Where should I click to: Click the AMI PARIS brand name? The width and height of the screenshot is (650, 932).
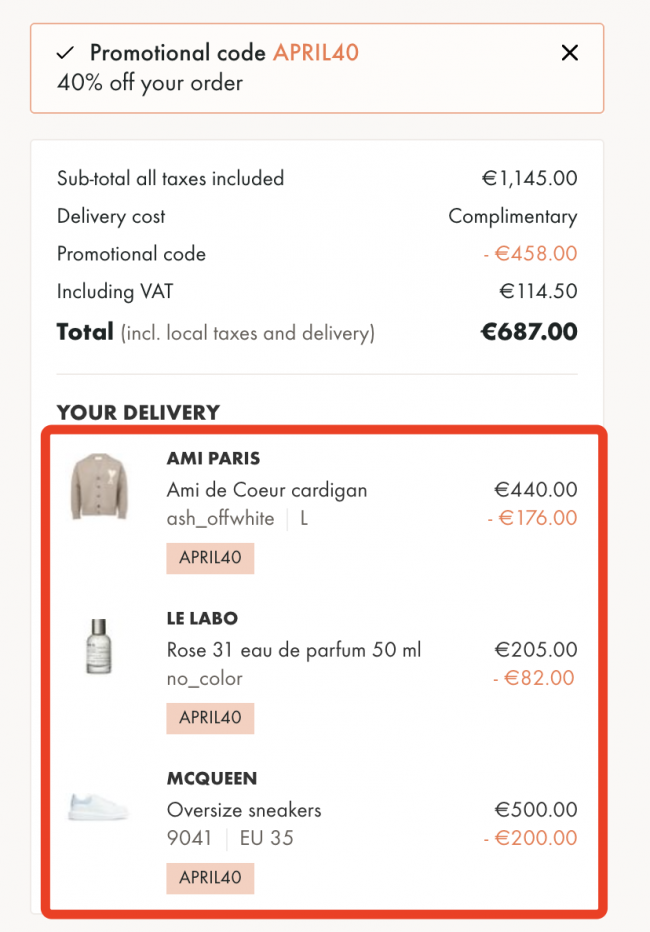click(213, 458)
